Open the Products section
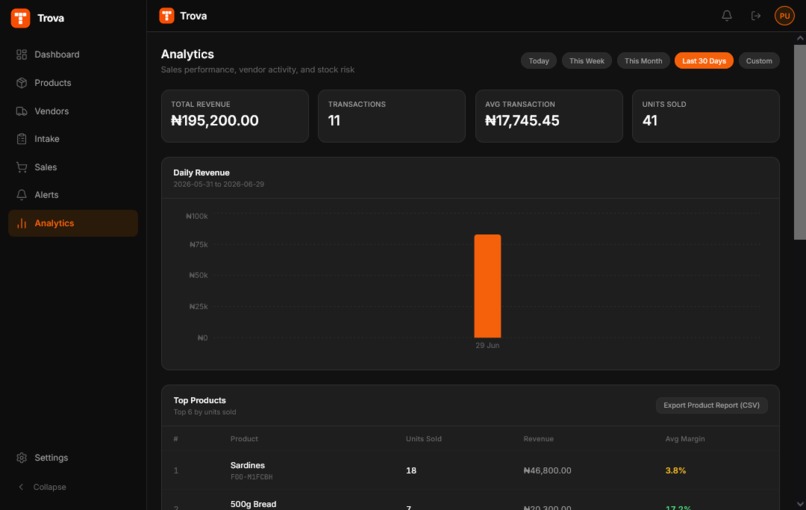Screen dimensions: 806x510 click(x=73, y=83)
